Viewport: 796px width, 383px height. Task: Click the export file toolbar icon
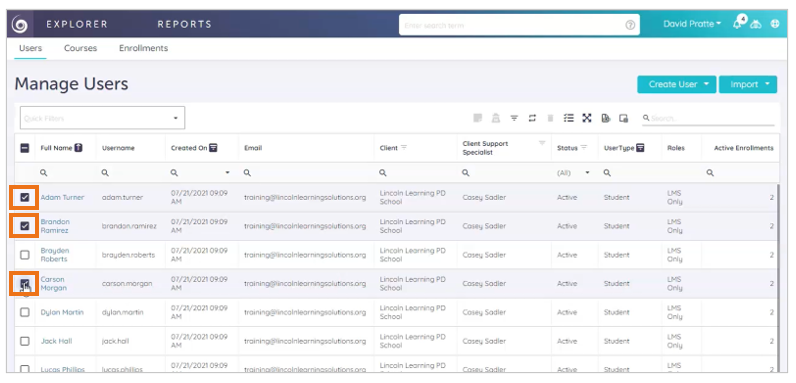coord(605,118)
